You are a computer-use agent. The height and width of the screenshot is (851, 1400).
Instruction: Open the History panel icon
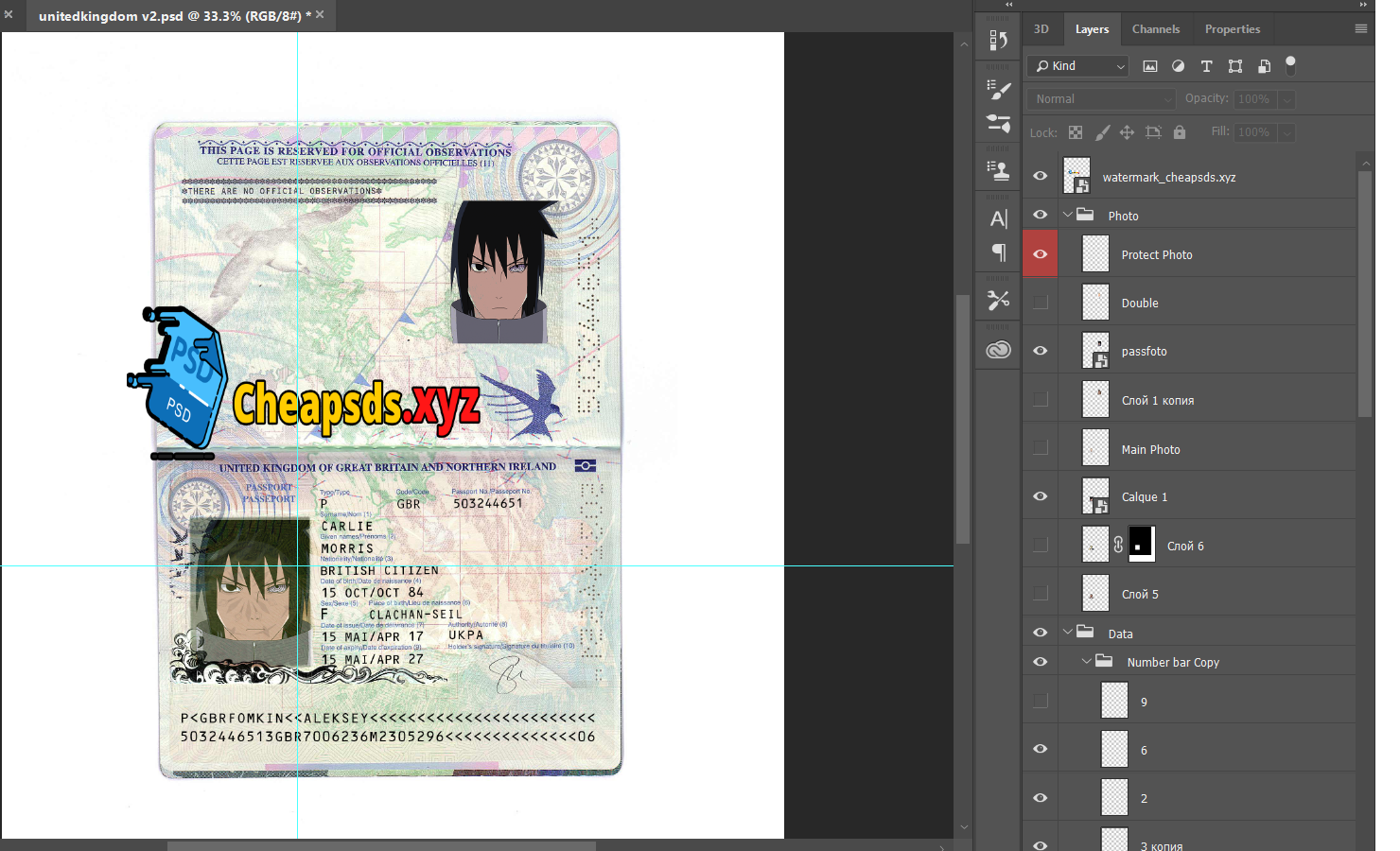pyautogui.click(x=998, y=40)
